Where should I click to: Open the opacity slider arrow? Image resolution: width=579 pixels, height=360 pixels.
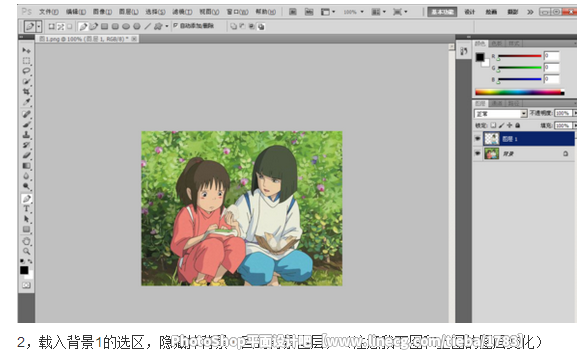pyautogui.click(x=575, y=113)
